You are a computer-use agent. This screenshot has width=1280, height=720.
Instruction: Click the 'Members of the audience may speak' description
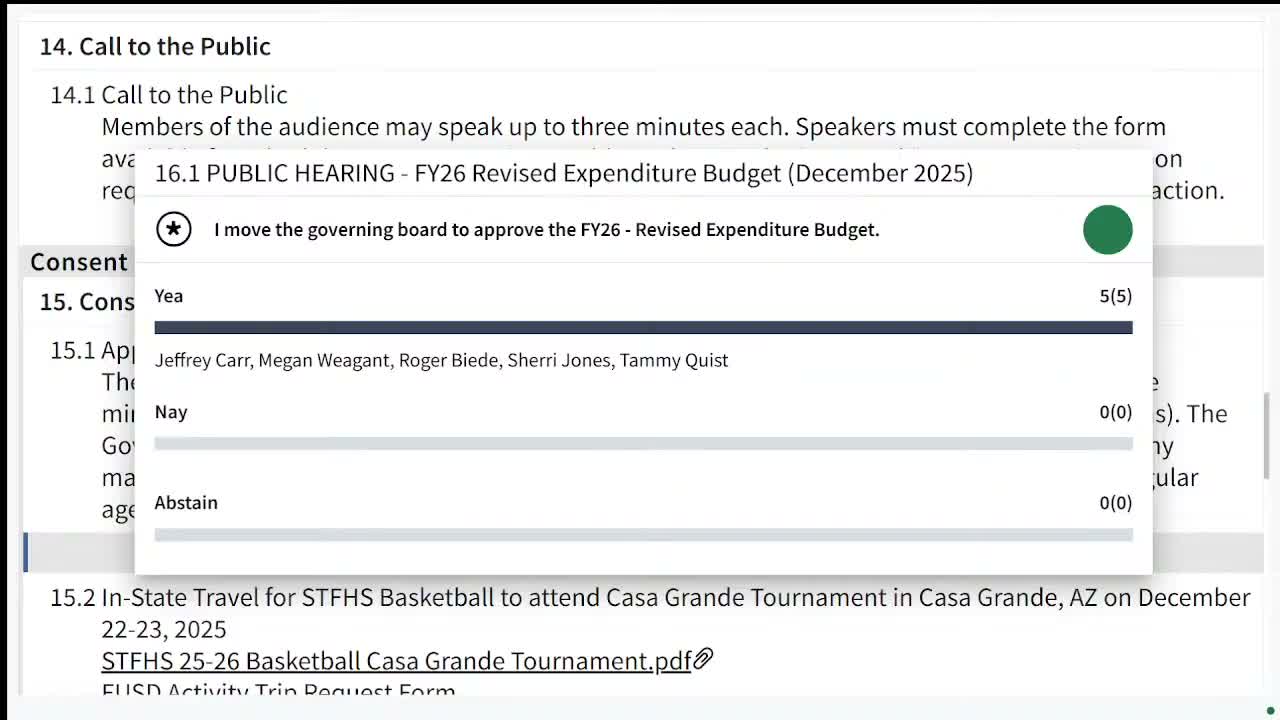coord(634,127)
